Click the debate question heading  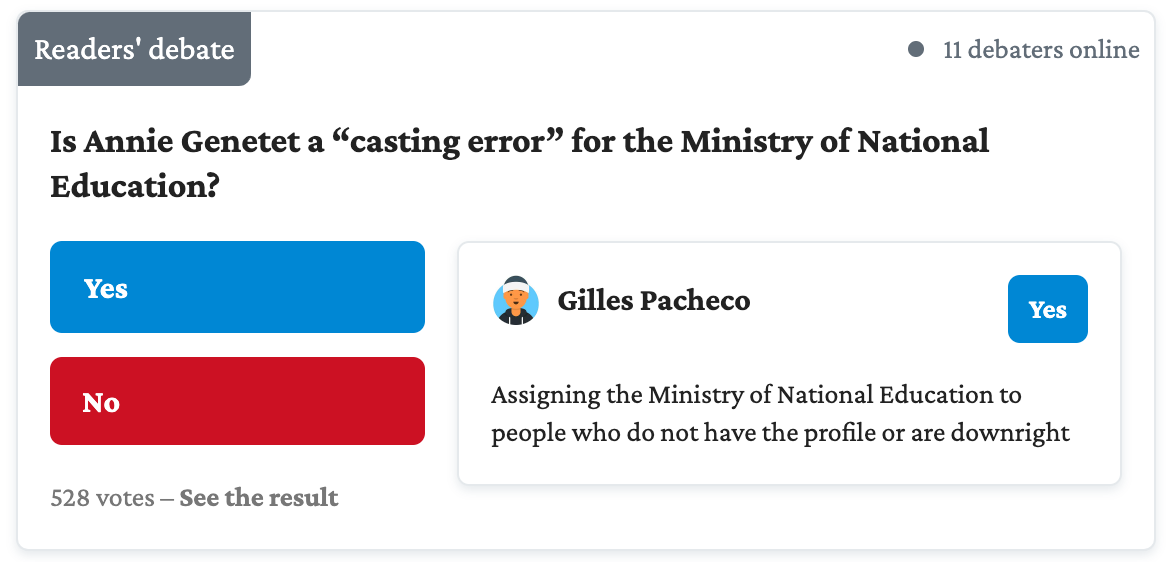point(519,163)
